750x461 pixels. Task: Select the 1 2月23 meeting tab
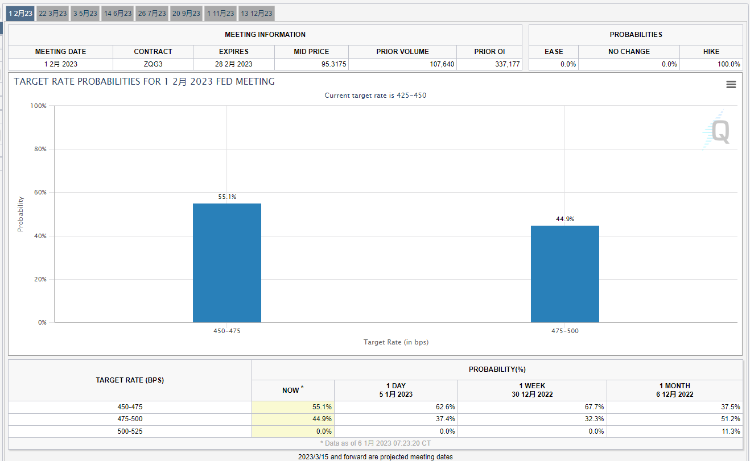pos(21,13)
